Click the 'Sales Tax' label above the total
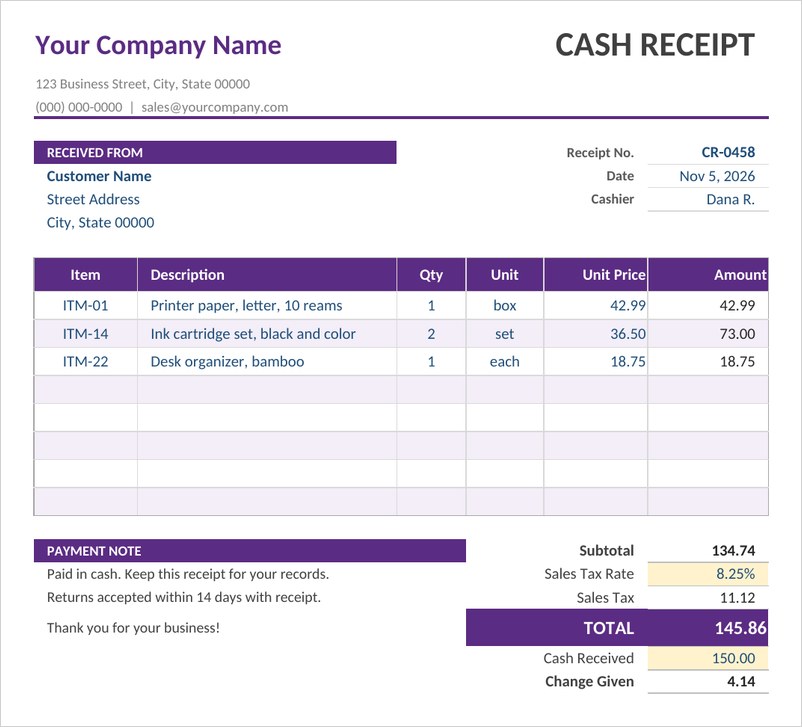Screen dimensions: 802x727 pos(605,598)
